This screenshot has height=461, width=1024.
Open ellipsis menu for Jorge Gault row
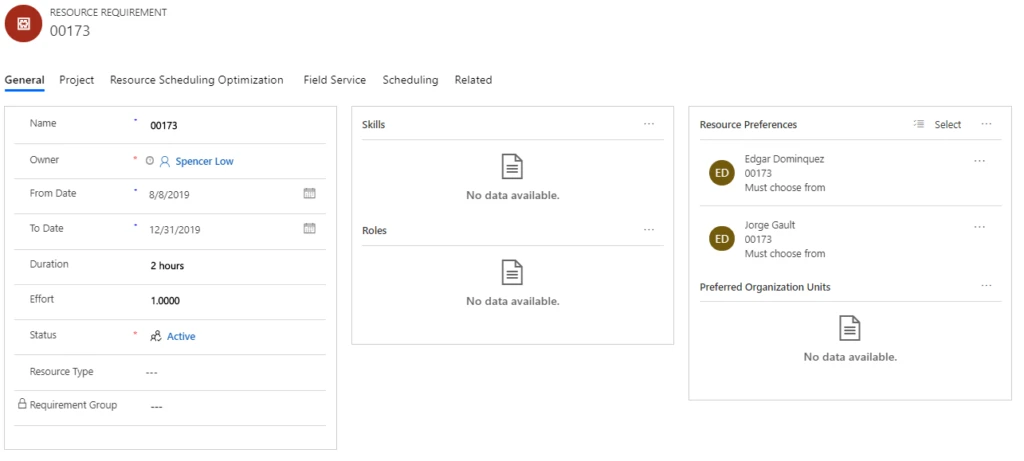click(x=979, y=227)
